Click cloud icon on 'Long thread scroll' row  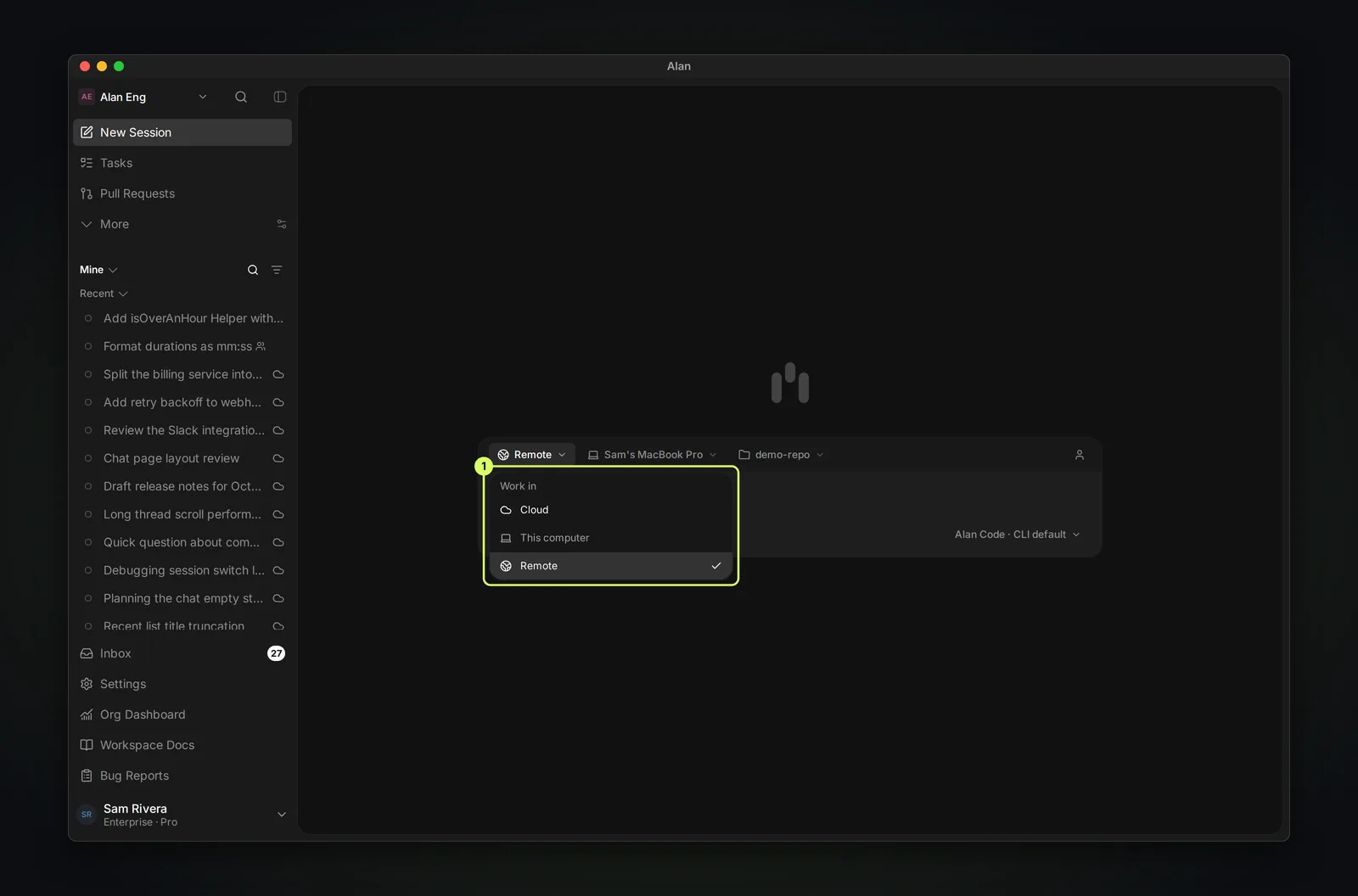tap(278, 514)
